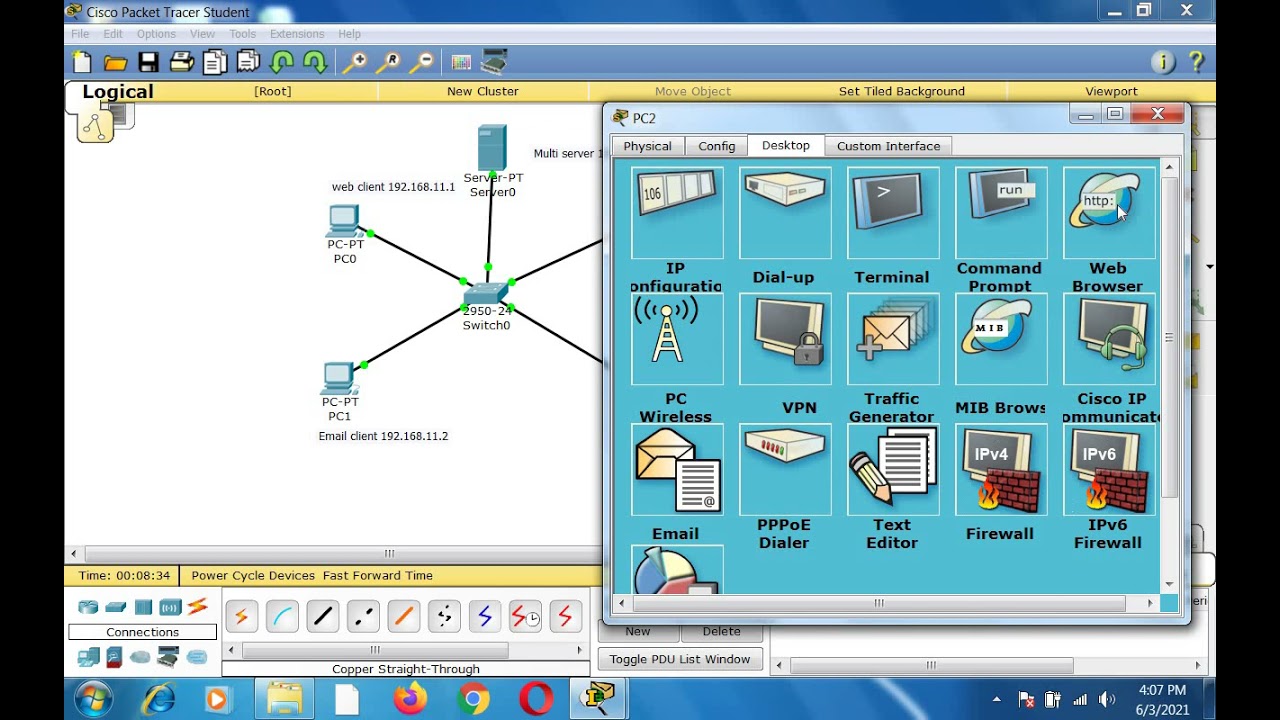1280x720 pixels.
Task: Open the Drawing Palette icon
Action: [x=461, y=62]
